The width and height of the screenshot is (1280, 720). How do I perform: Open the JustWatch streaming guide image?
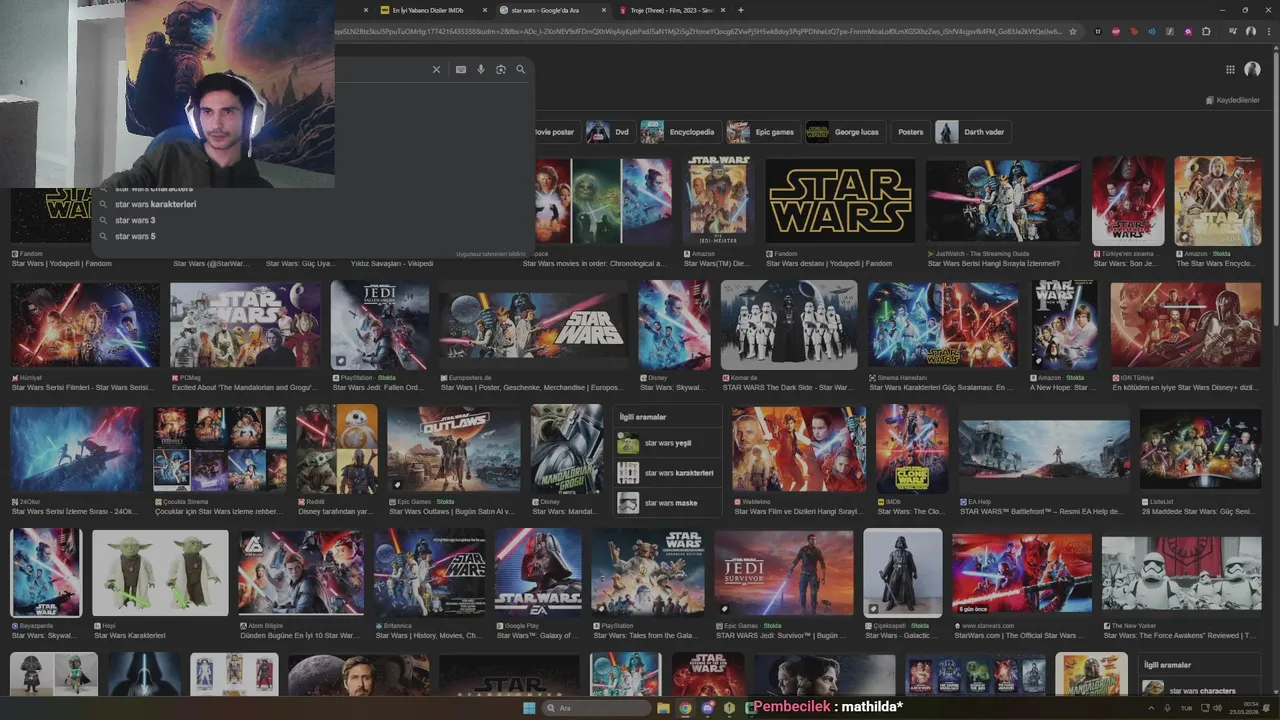pyautogui.click(x=1003, y=200)
